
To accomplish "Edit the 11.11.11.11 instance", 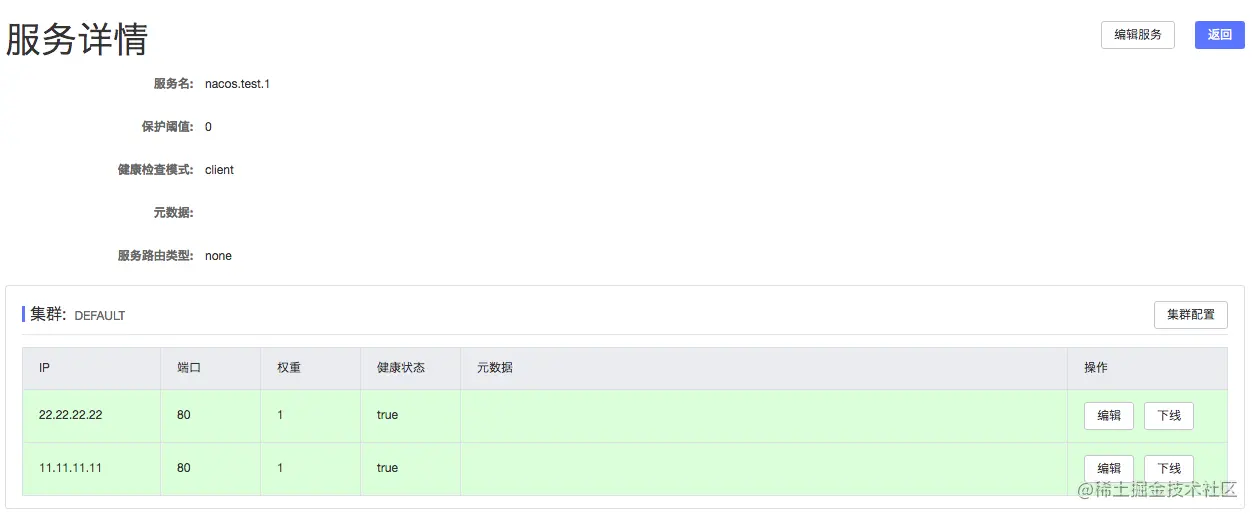I will 1108,468.
